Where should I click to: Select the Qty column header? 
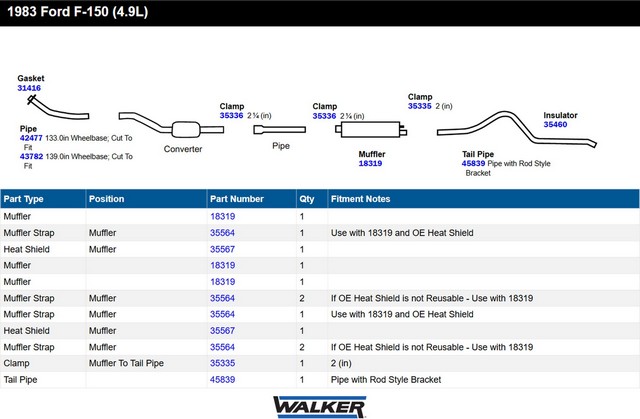pyautogui.click(x=312, y=199)
